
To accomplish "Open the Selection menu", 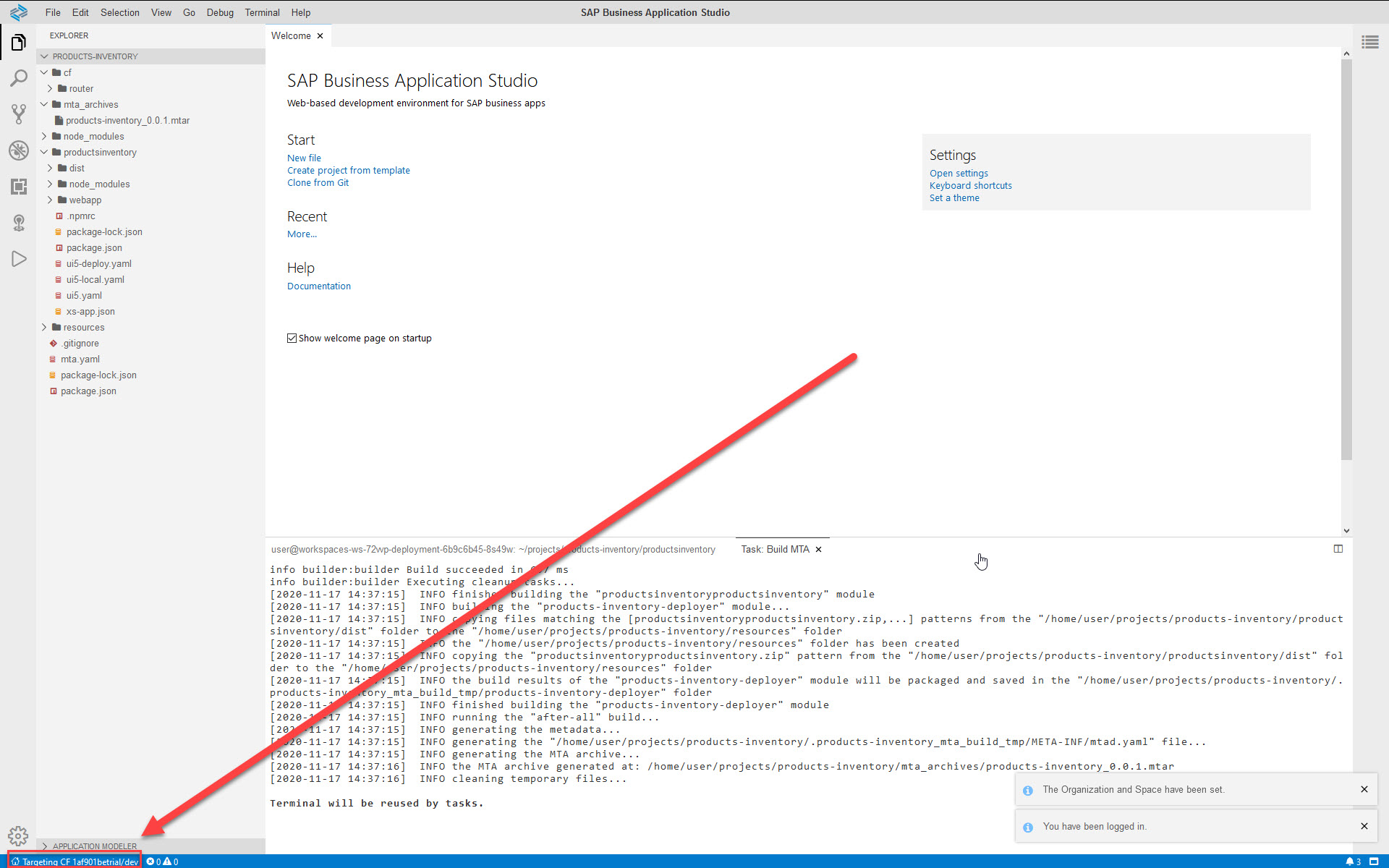I will (x=119, y=12).
